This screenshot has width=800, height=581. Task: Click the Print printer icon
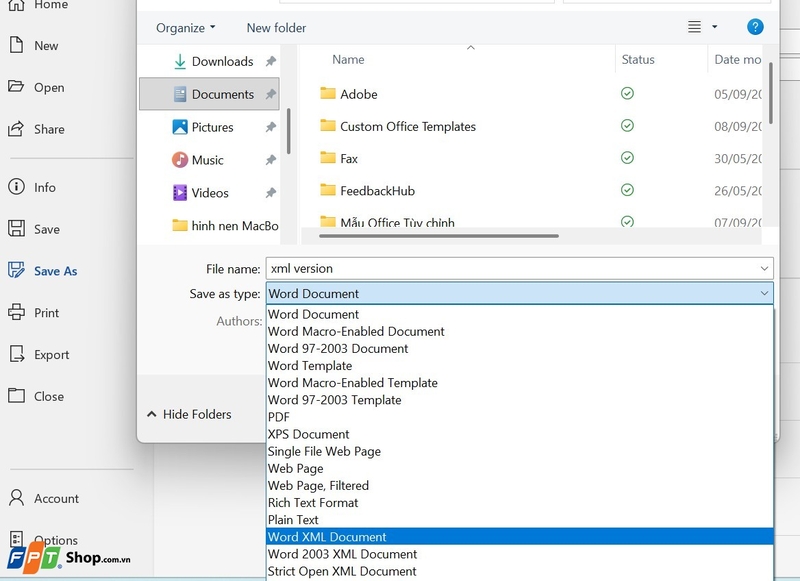pos(16,312)
